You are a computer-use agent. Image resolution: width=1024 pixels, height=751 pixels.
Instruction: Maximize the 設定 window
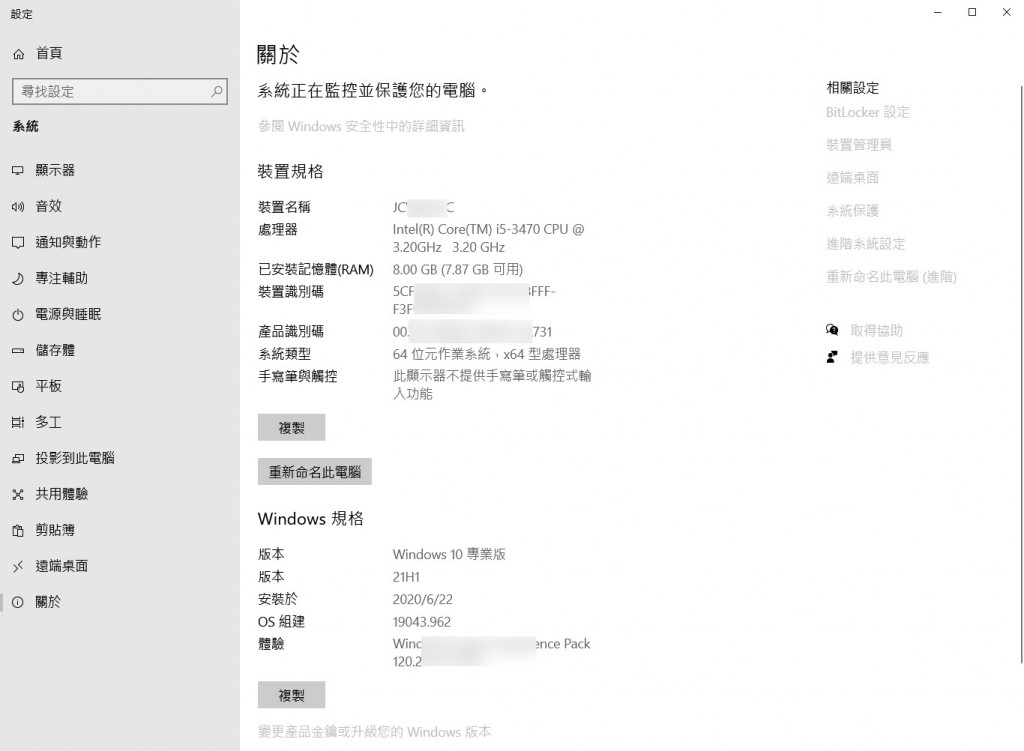[972, 12]
